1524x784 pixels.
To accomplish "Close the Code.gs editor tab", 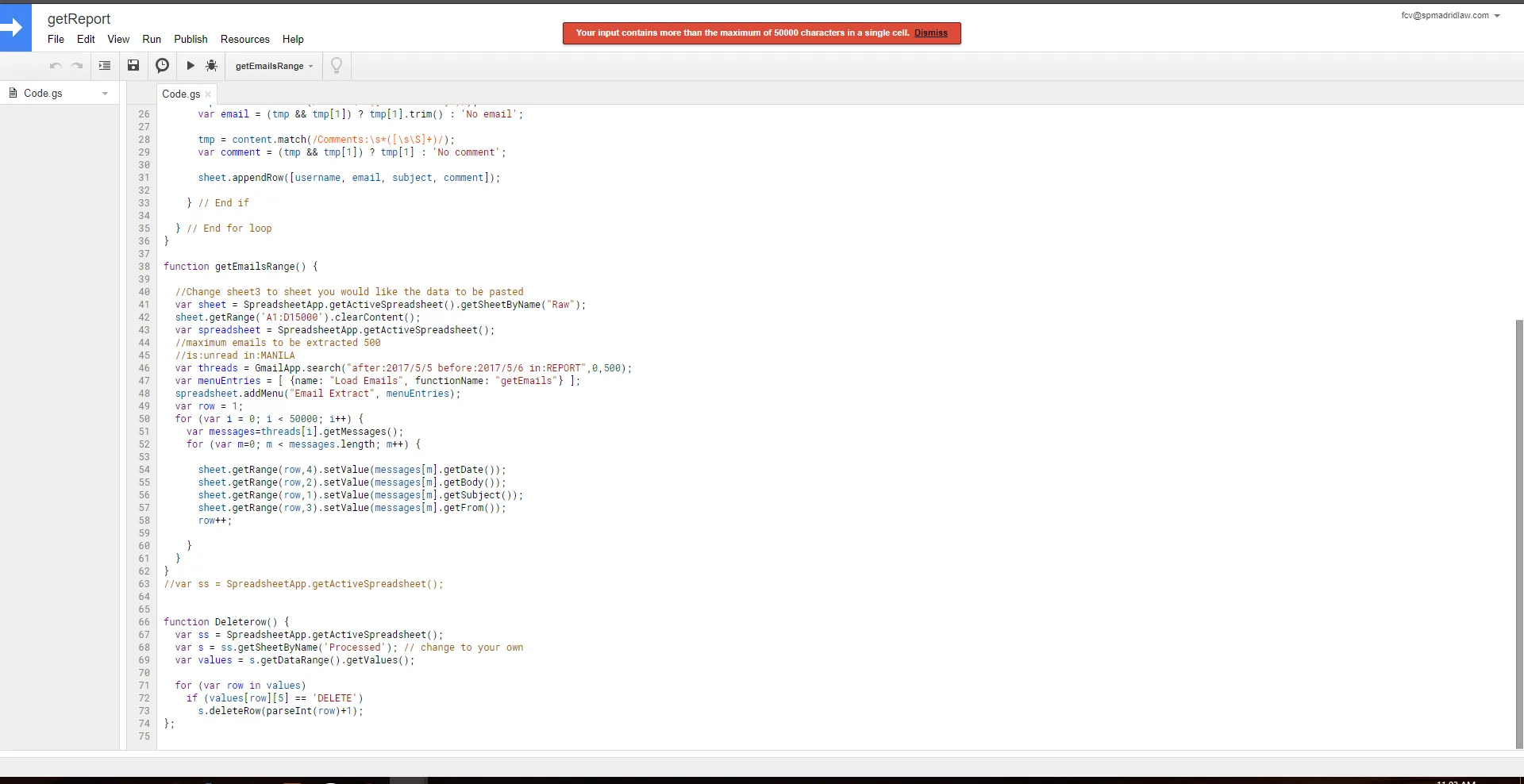I will point(208,94).
